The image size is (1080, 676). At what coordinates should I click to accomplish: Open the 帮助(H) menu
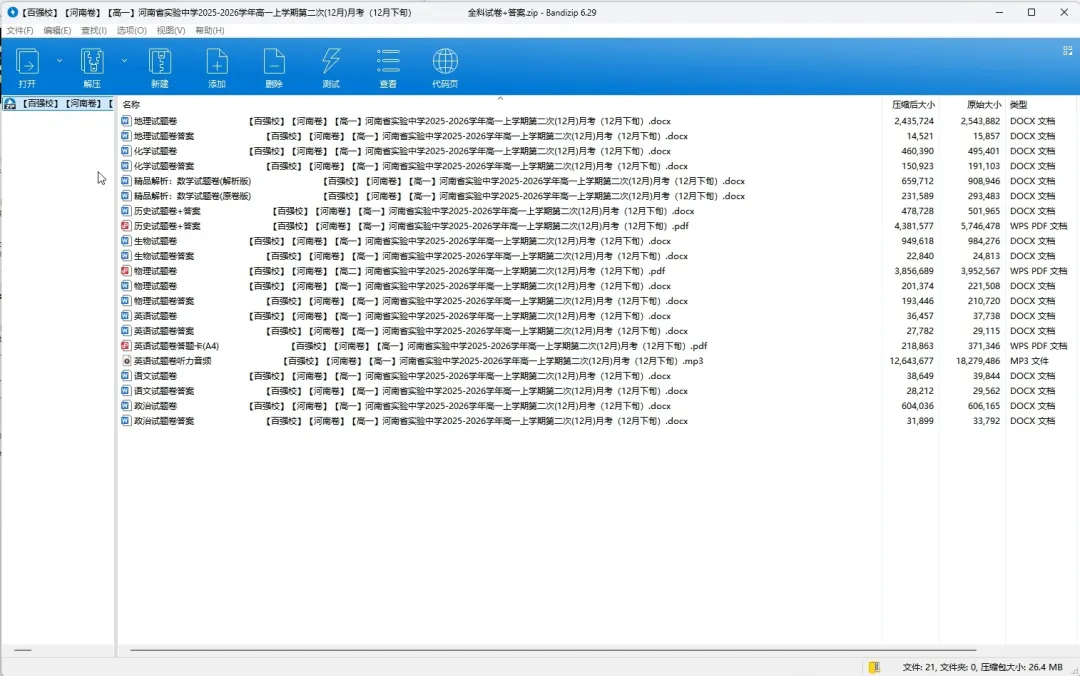(x=210, y=30)
